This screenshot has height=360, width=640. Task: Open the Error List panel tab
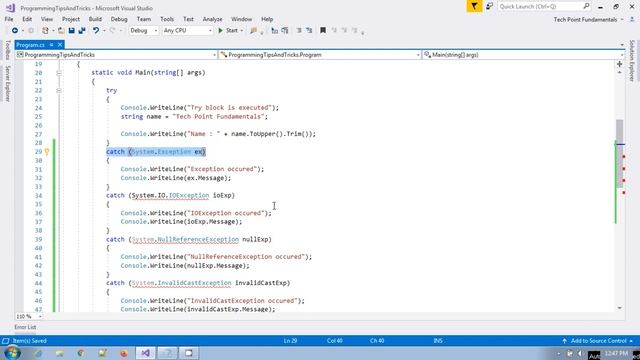tap(25, 327)
